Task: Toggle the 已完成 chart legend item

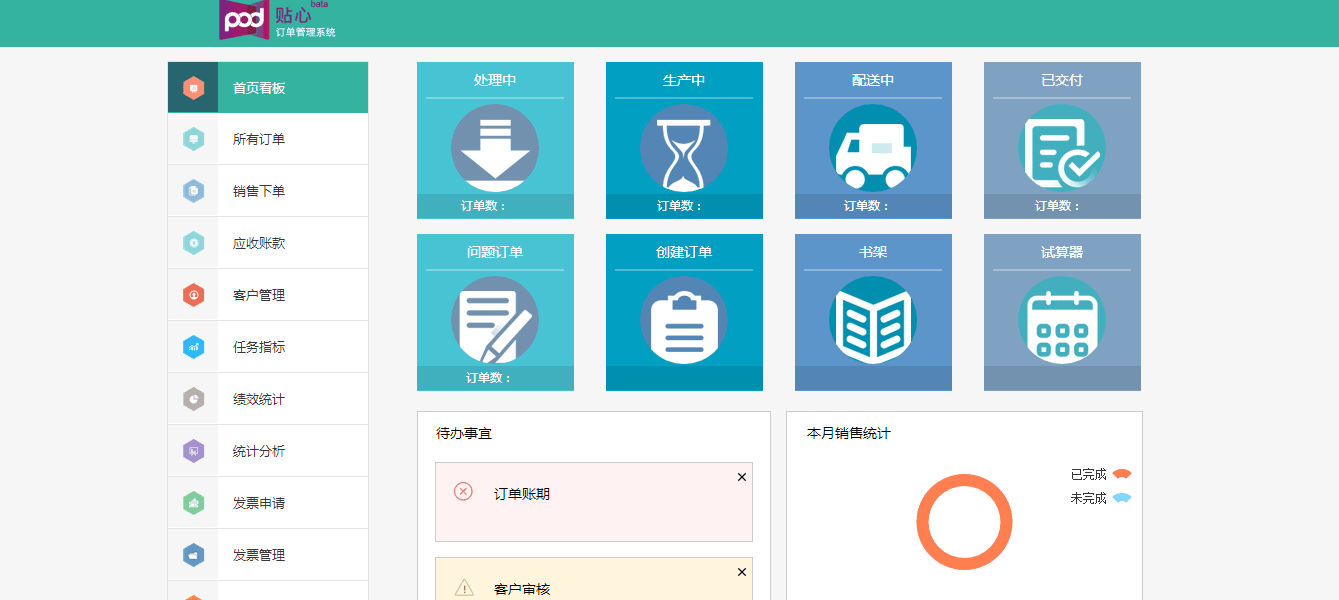Action: point(1100,474)
